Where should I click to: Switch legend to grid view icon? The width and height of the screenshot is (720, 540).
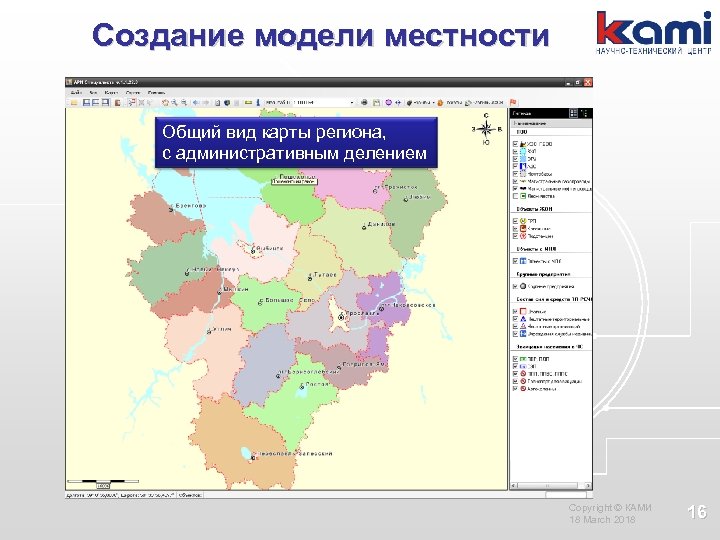pyautogui.click(x=574, y=113)
